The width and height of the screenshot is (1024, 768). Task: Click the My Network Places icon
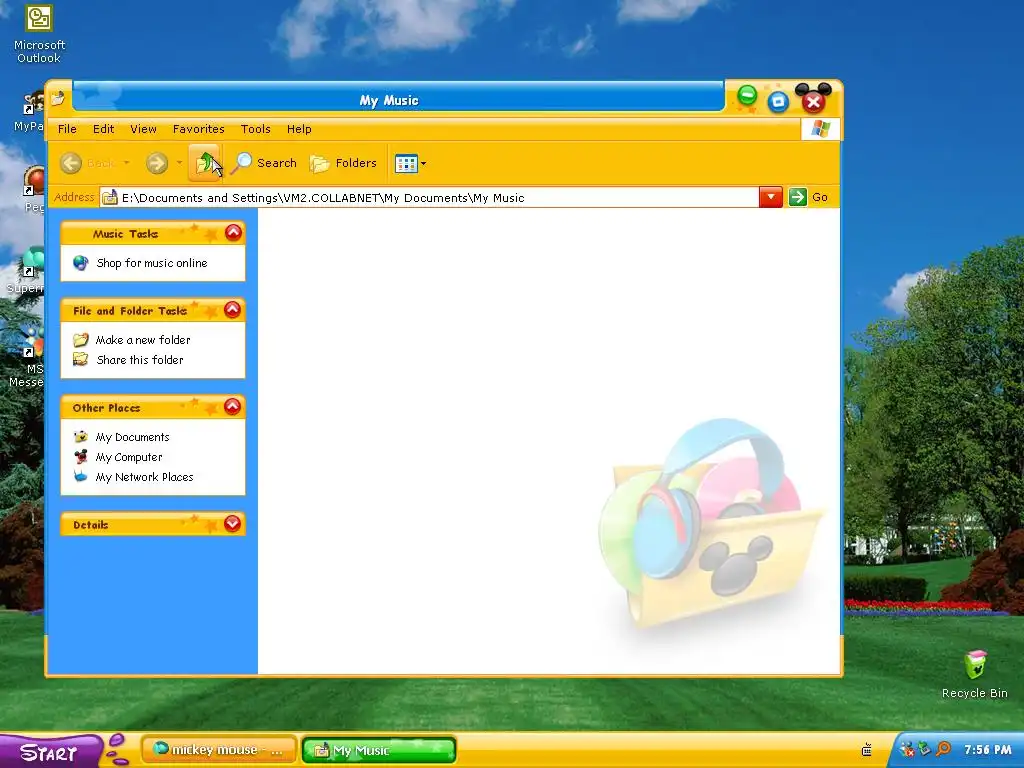click(x=80, y=476)
